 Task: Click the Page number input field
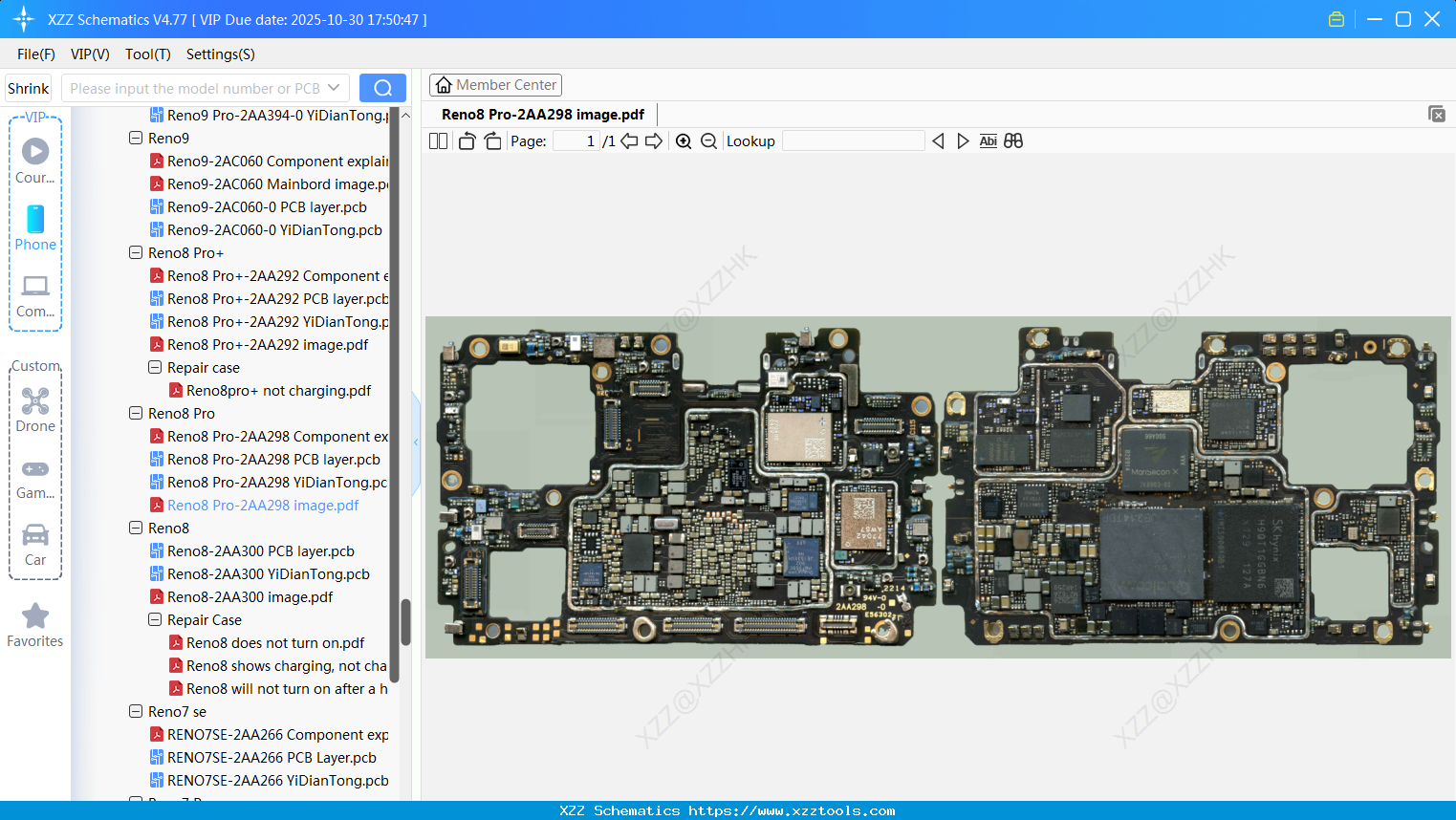coord(576,141)
